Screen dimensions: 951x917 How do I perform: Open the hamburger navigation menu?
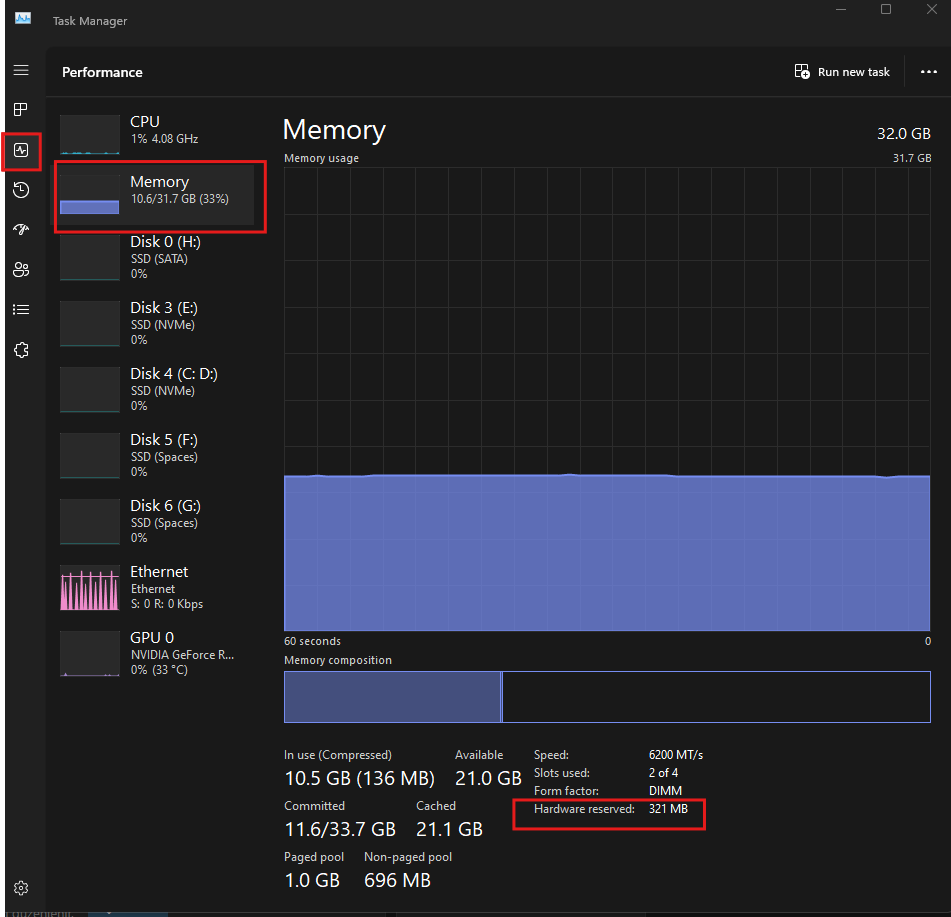pyautogui.click(x=21, y=71)
